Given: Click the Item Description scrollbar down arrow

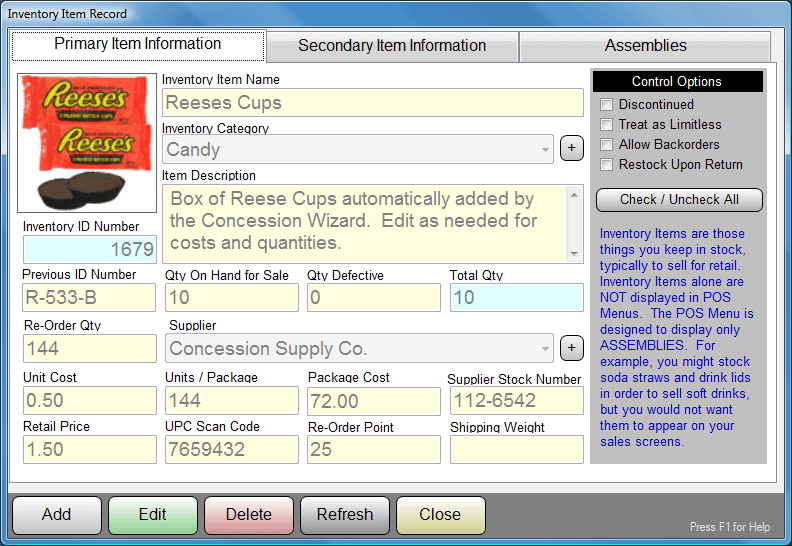Looking at the screenshot, I should tap(574, 254).
